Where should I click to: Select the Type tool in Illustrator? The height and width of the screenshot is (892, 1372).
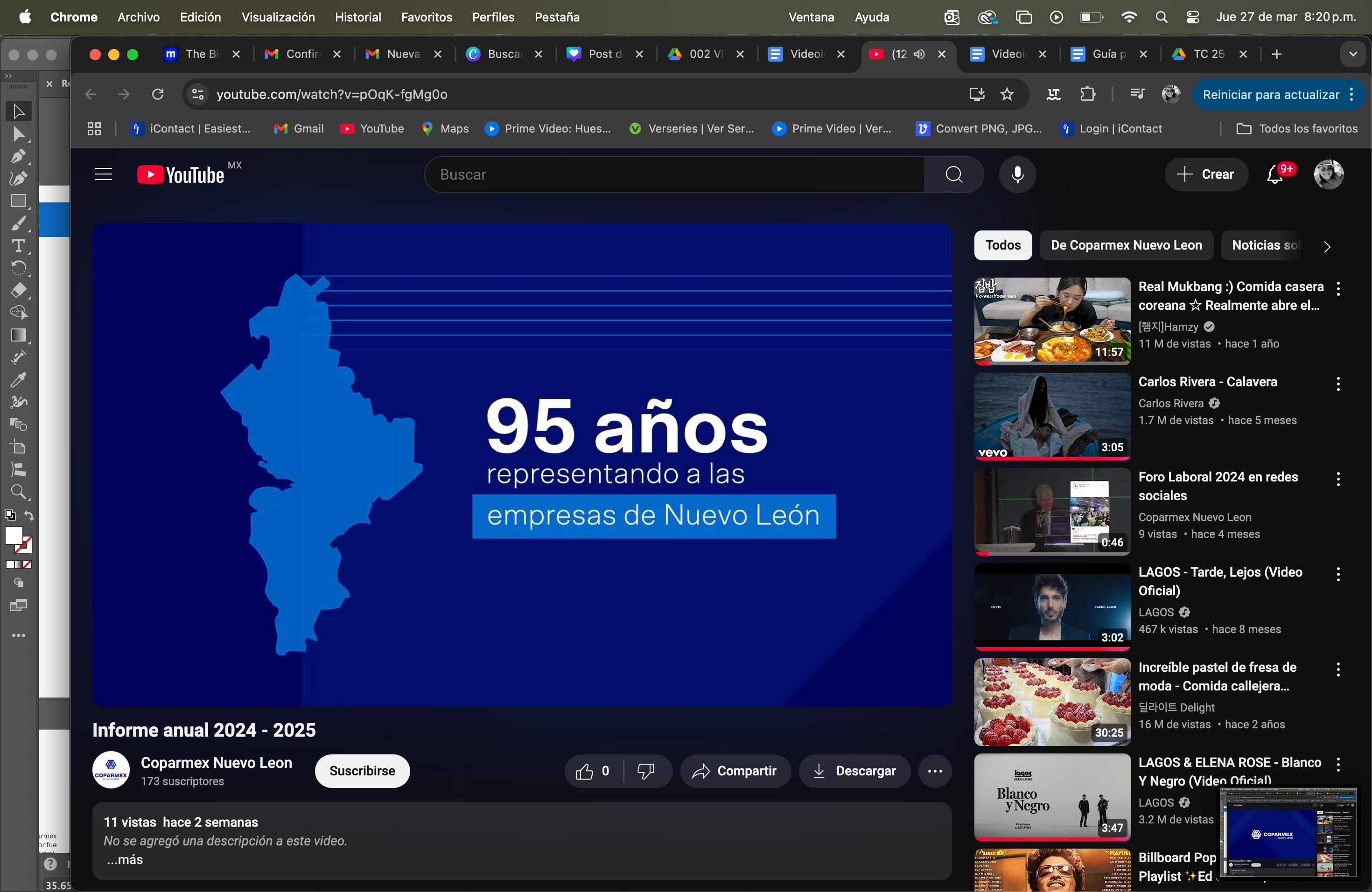19,246
